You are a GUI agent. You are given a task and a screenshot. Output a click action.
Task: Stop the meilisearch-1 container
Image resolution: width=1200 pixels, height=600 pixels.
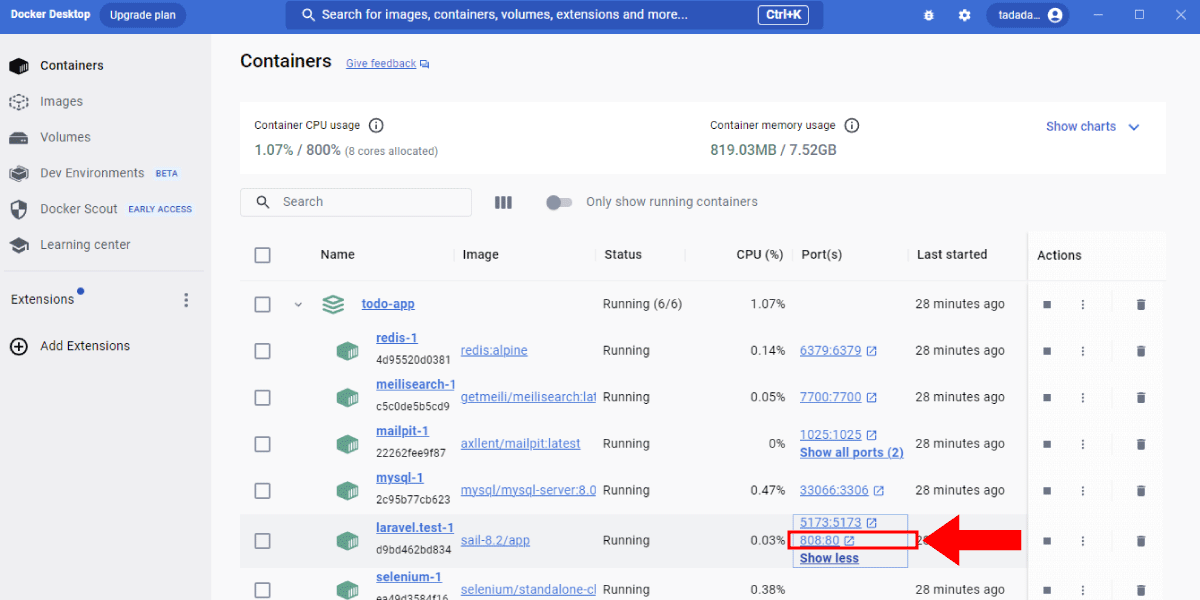click(x=1047, y=398)
